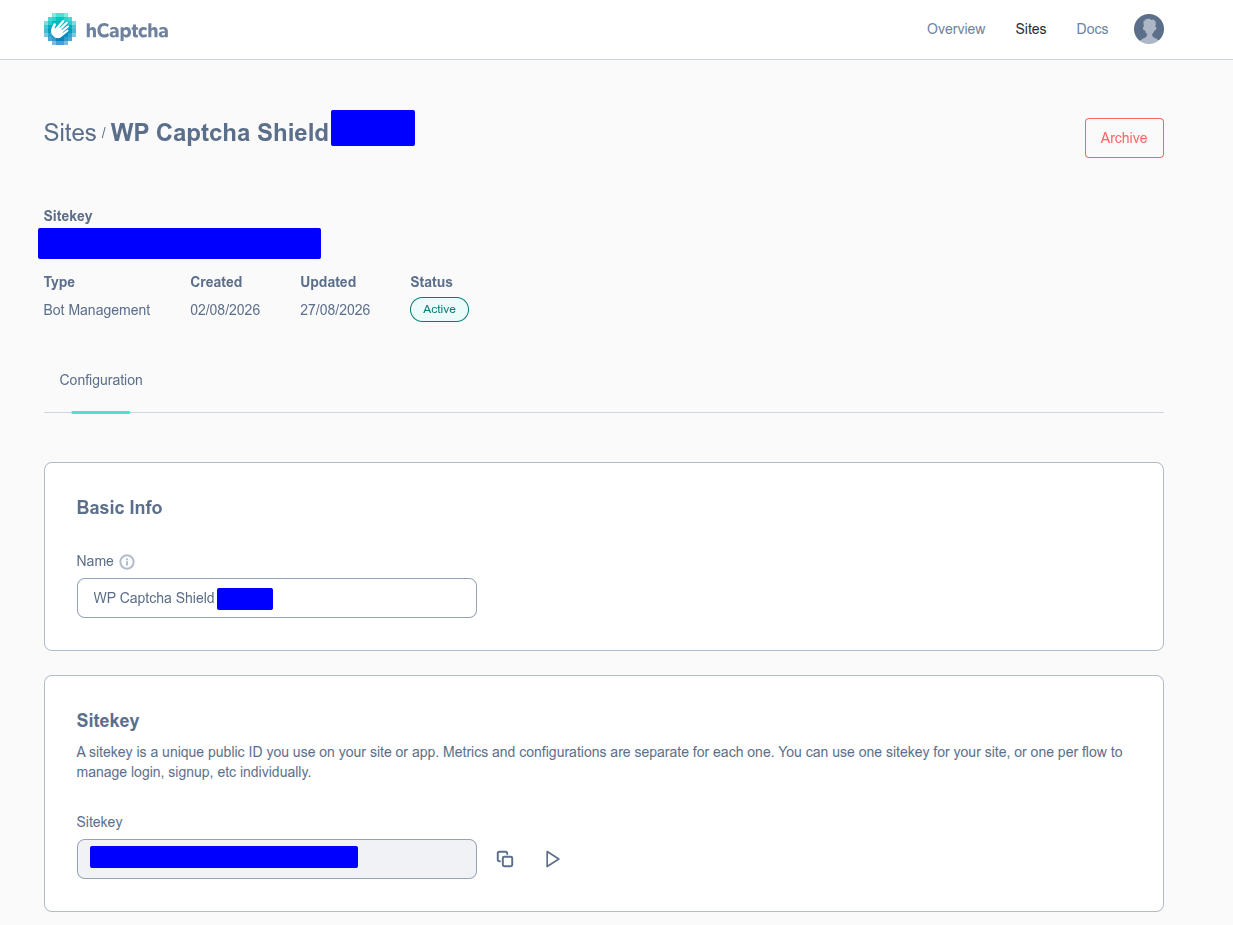Click the Type column label

pyautogui.click(x=59, y=282)
